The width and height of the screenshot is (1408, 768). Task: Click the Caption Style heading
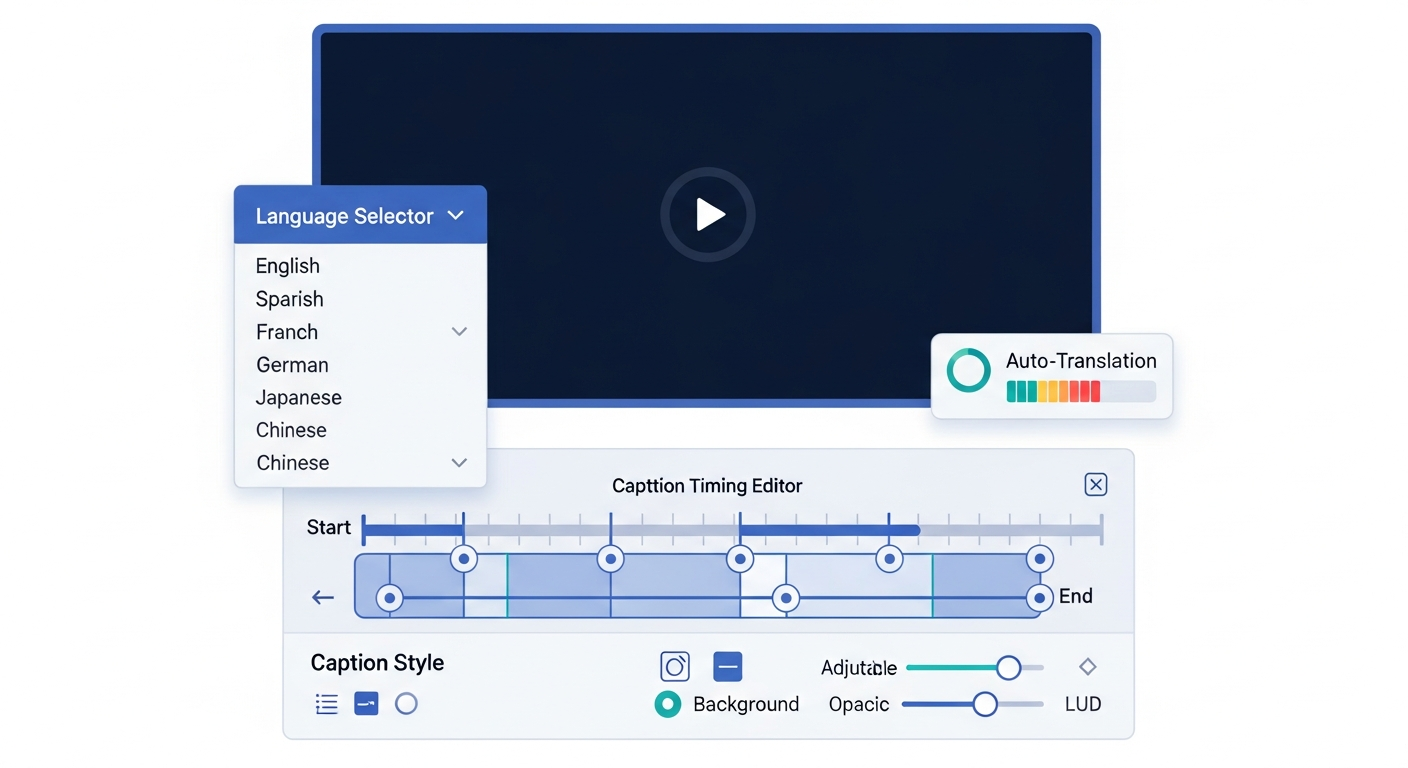tap(377, 663)
